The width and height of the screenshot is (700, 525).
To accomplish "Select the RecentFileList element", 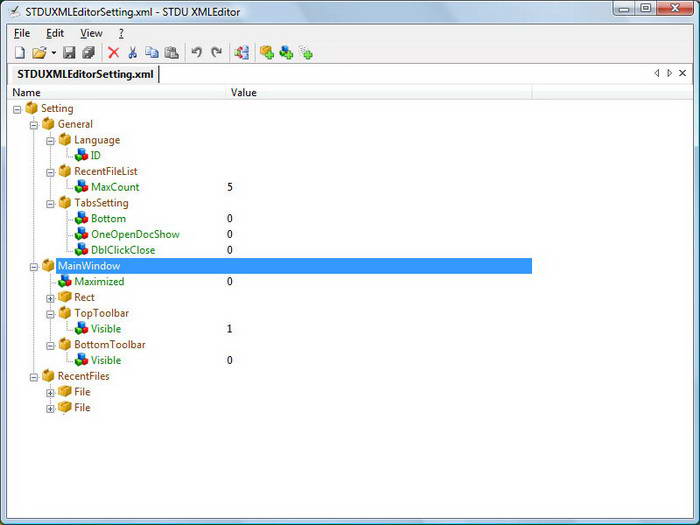I will 106,171.
